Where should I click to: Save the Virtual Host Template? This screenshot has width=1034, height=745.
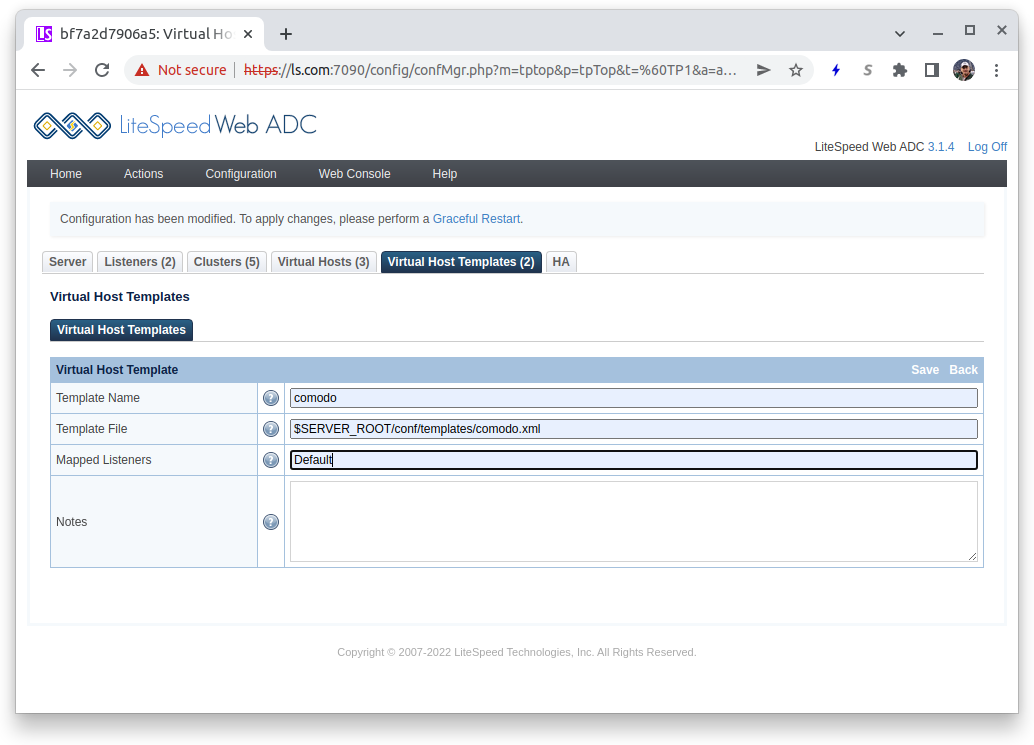click(x=925, y=370)
